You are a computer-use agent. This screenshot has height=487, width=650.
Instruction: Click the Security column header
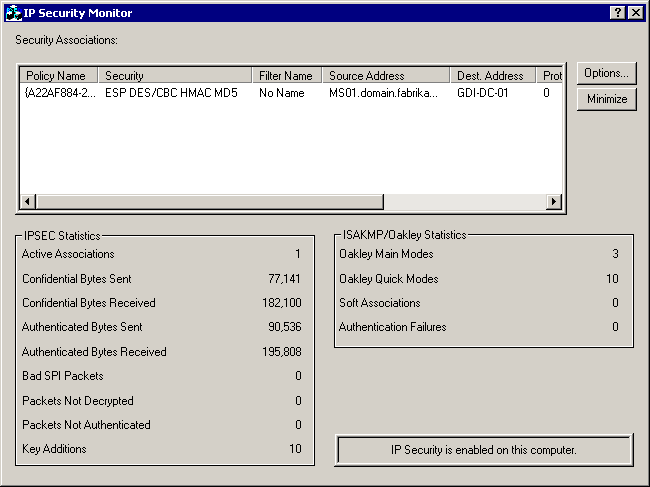point(175,76)
